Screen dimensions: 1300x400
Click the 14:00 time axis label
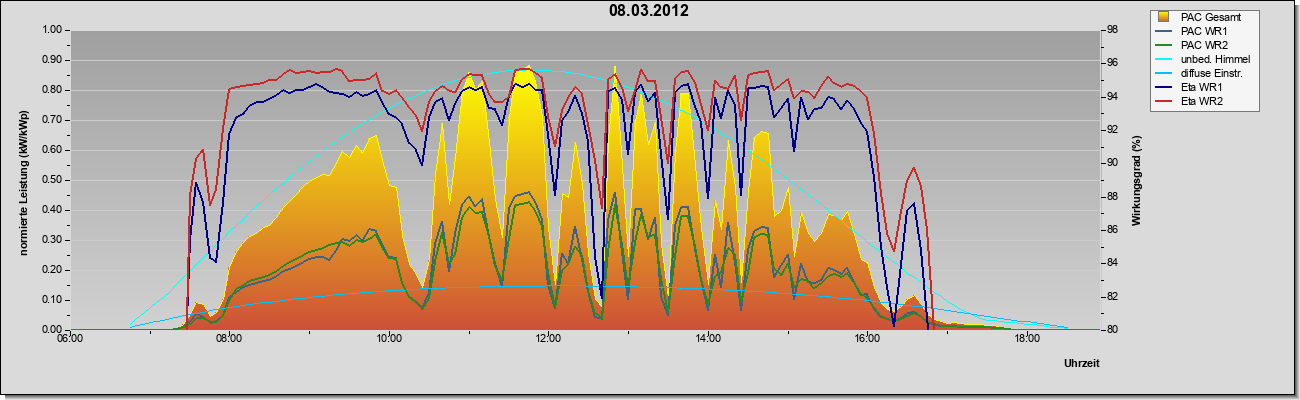coord(708,340)
